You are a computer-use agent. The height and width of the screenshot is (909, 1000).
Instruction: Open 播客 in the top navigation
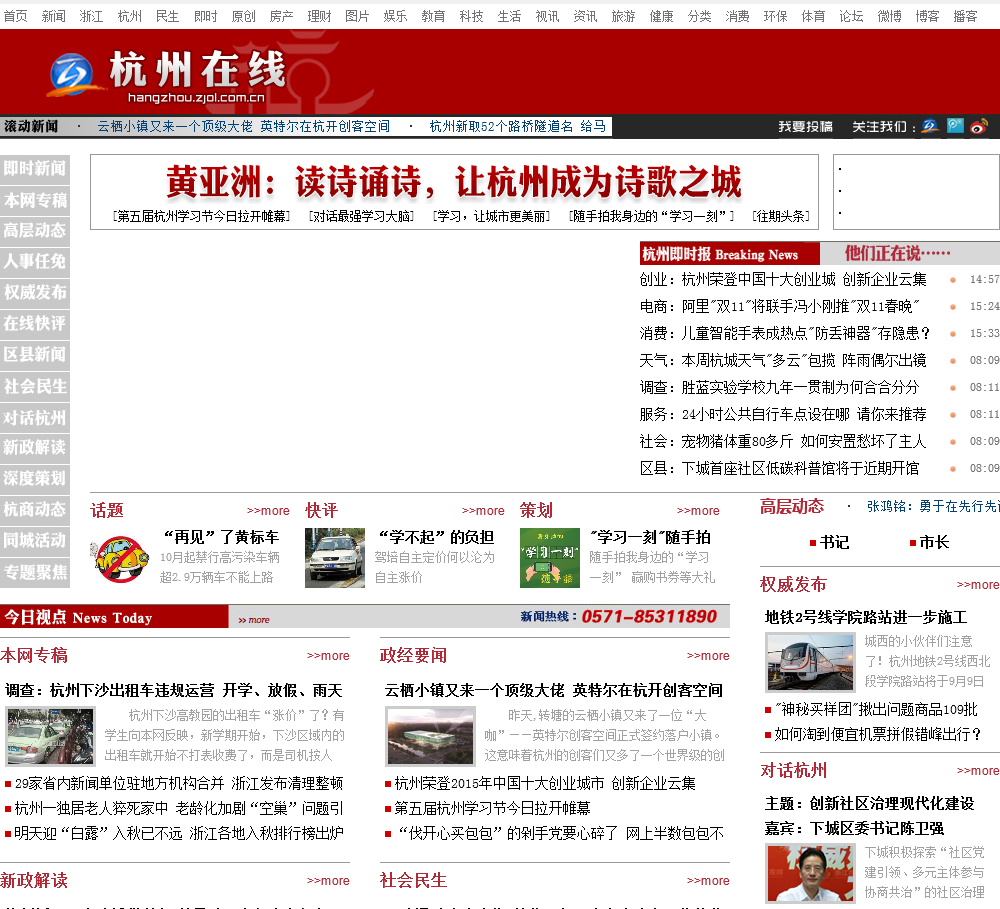coord(965,16)
